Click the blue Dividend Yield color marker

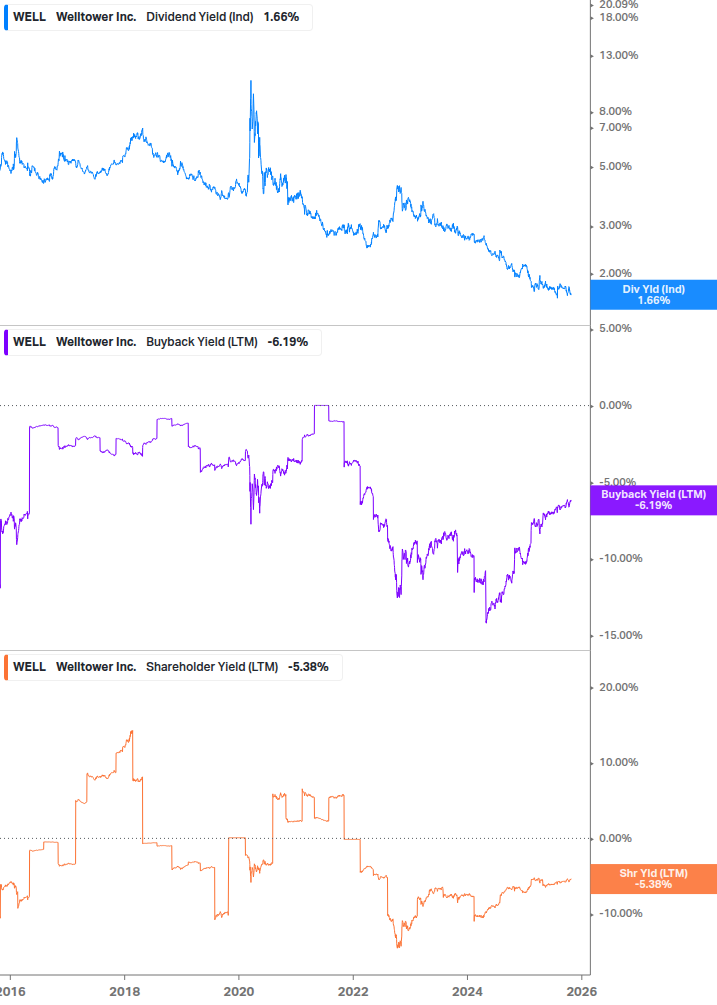pos(7,17)
